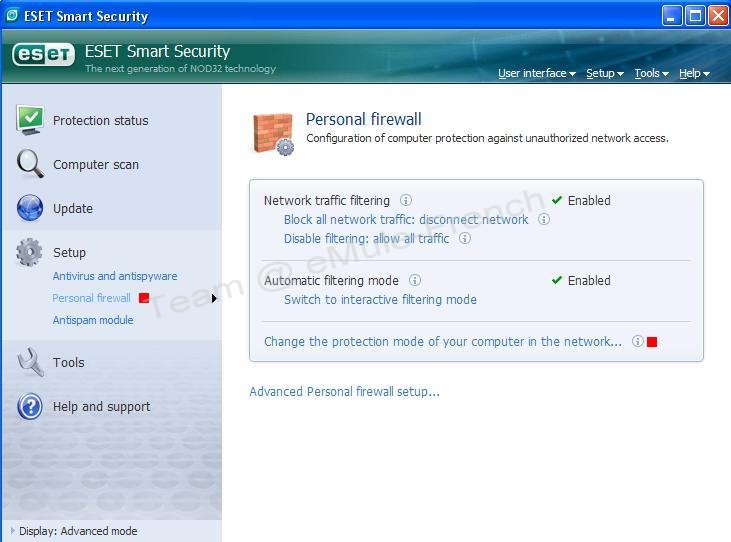
Task: Click info icon beside Network traffic filtering
Action: click(406, 200)
